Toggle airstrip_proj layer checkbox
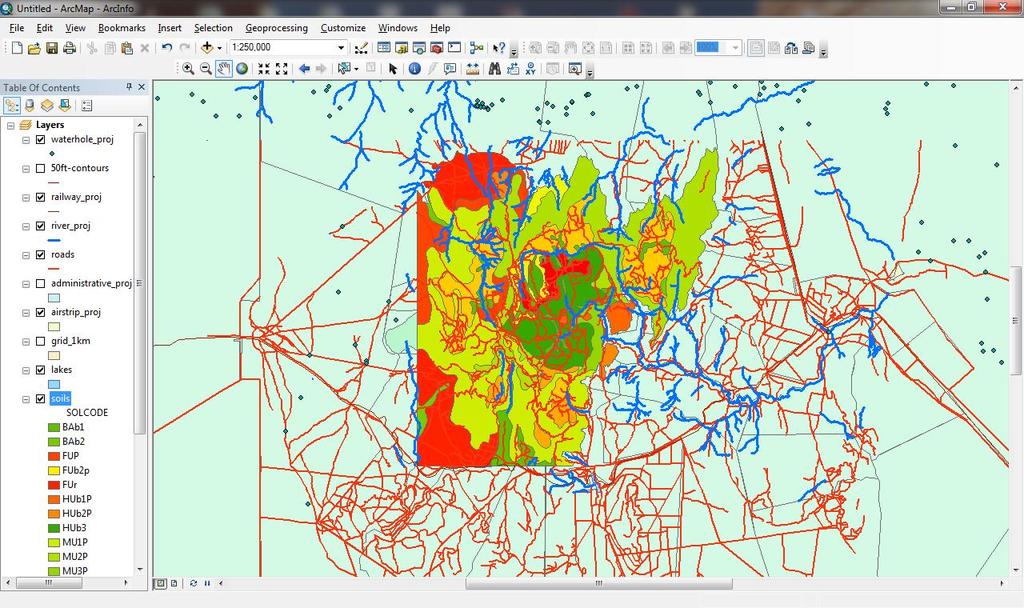This screenshot has width=1024, height=608. pyautogui.click(x=40, y=312)
